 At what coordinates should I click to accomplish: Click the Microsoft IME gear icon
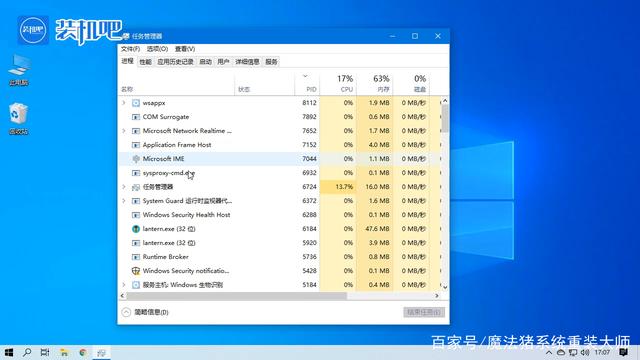(136, 159)
